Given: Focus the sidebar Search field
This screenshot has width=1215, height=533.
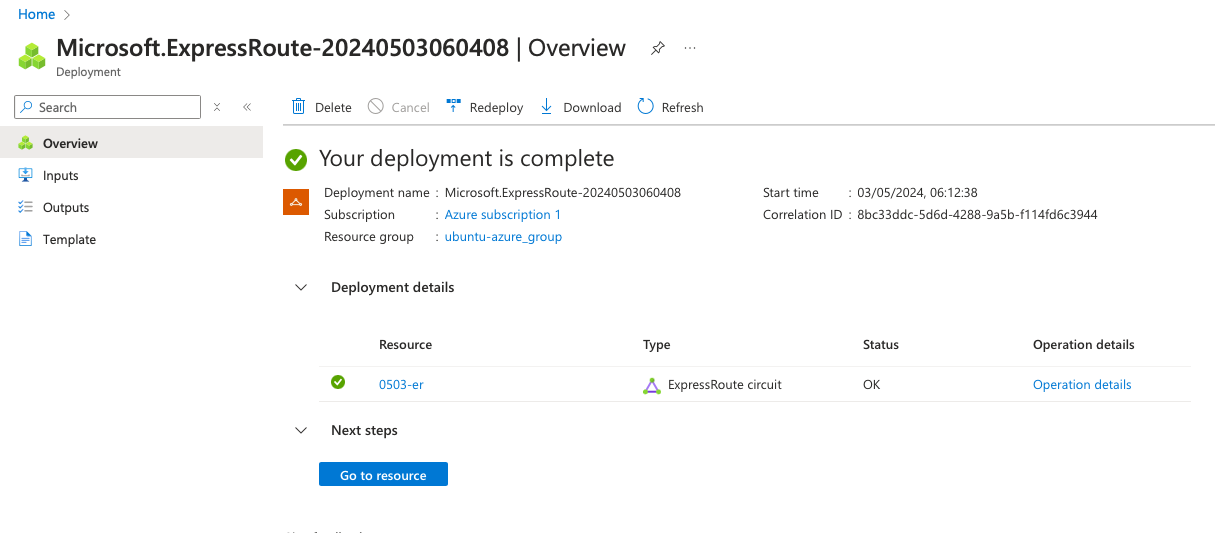Looking at the screenshot, I should [108, 107].
